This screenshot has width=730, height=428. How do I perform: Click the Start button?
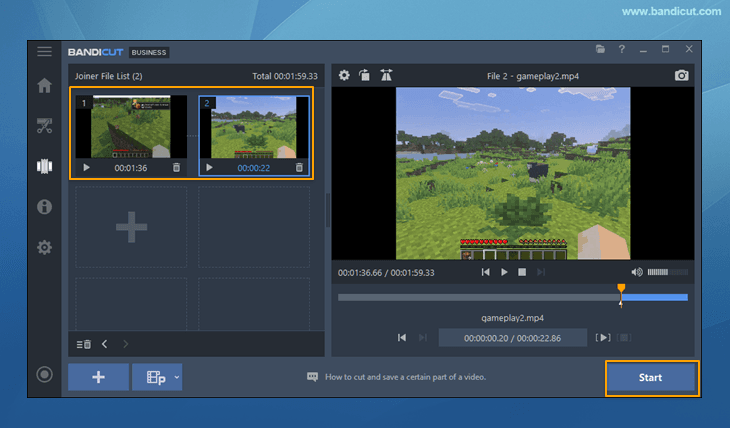pos(650,377)
